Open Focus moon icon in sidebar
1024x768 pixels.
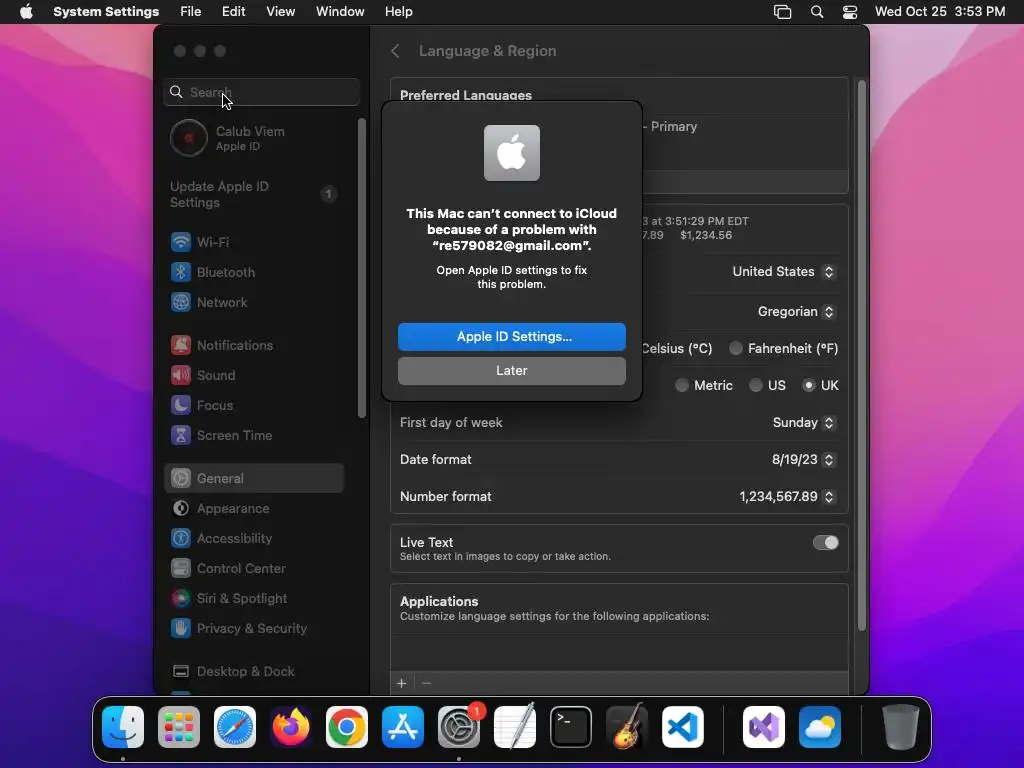click(181, 406)
